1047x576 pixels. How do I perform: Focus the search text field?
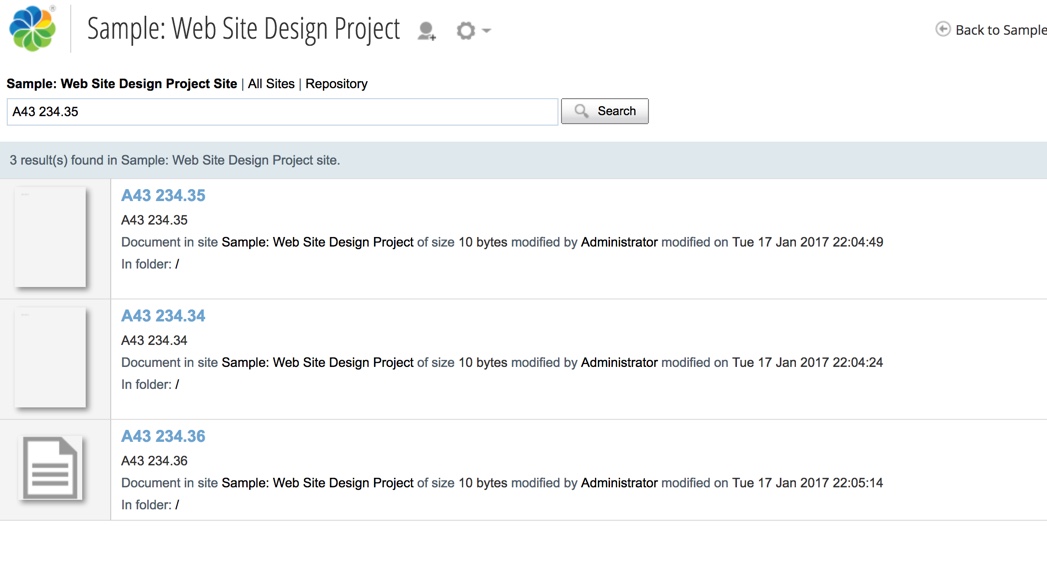click(x=282, y=112)
